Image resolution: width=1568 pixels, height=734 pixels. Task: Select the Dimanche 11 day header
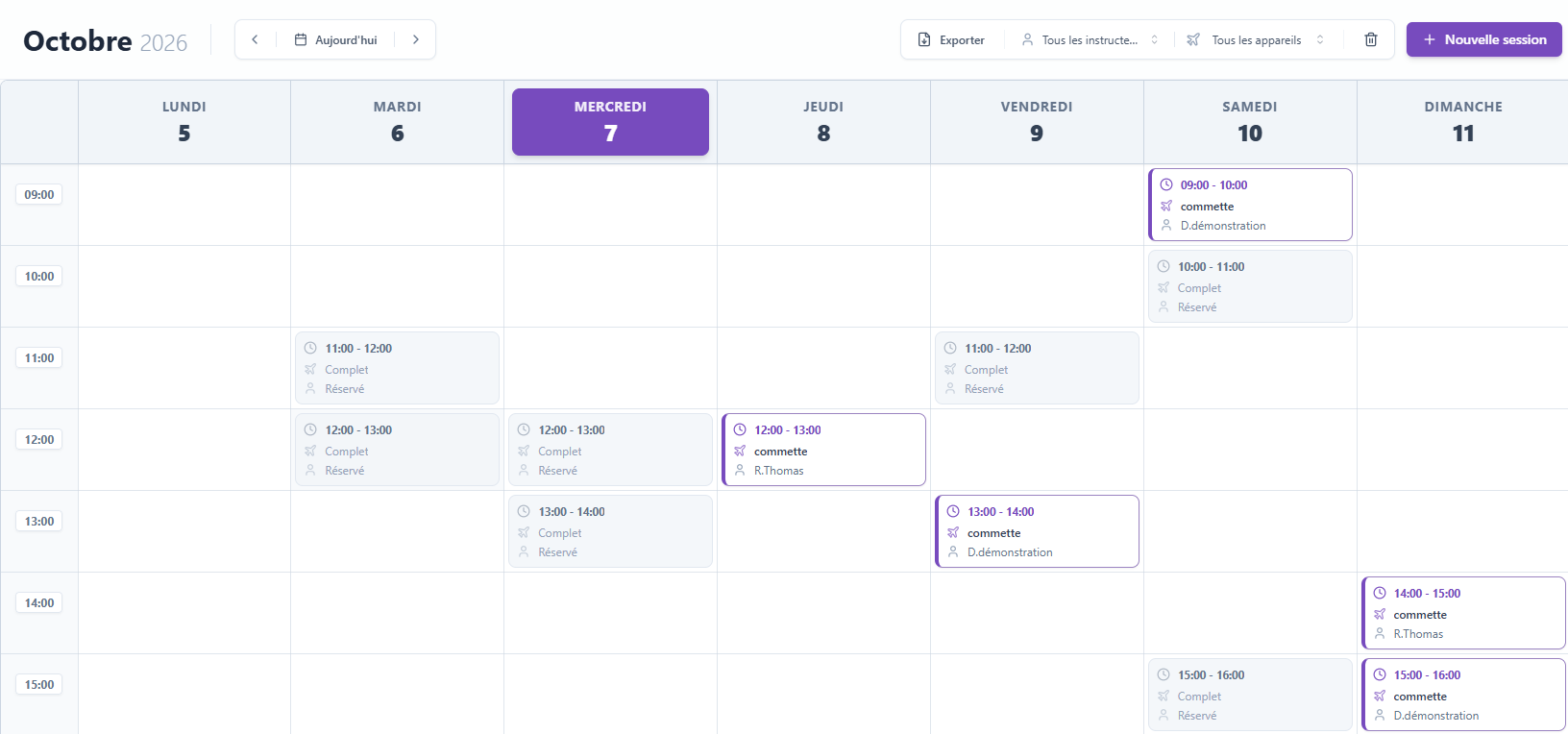pyautogui.click(x=1463, y=122)
